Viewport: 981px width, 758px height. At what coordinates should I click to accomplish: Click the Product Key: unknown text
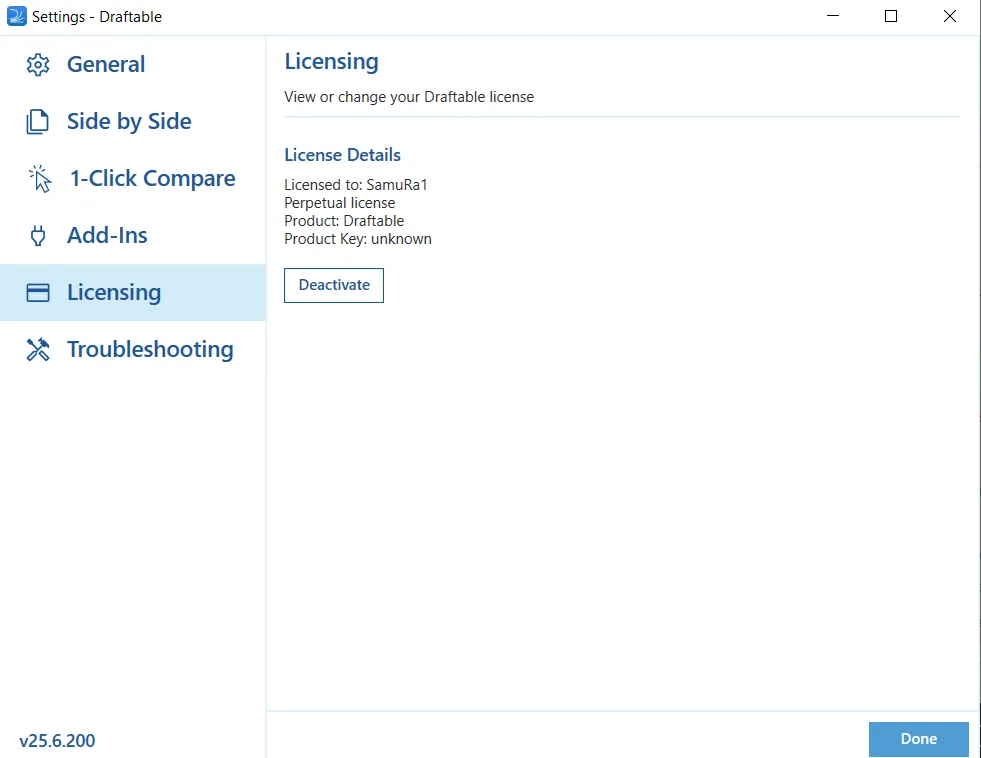(x=358, y=239)
